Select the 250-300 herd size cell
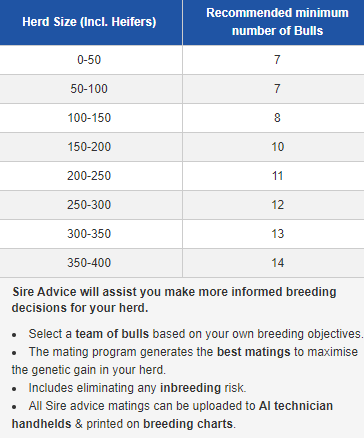 click(x=91, y=205)
